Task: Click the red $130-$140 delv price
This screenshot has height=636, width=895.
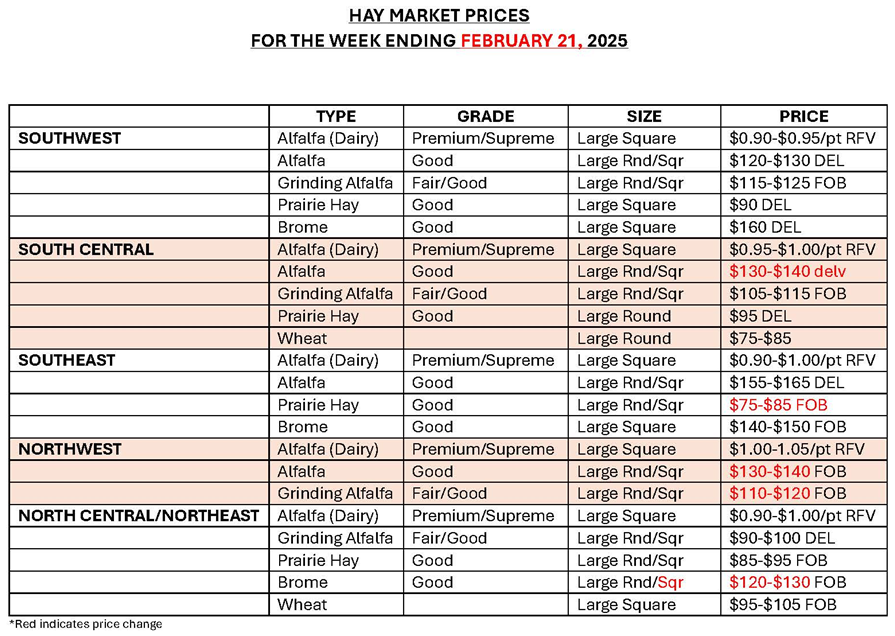Action: point(784,271)
